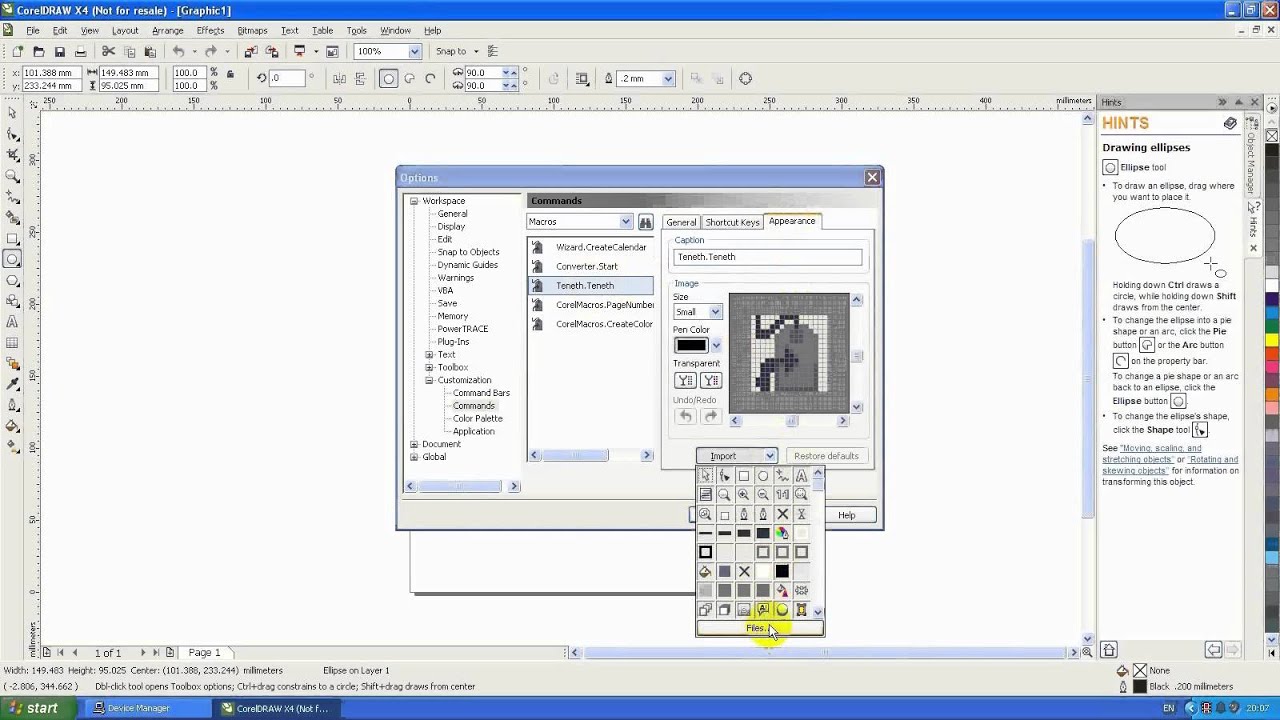Toggle the second Transparent button

click(x=710, y=380)
